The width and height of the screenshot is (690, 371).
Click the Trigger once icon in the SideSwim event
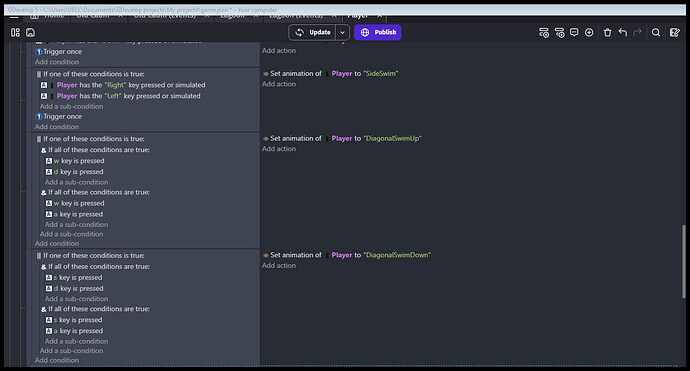[39, 117]
